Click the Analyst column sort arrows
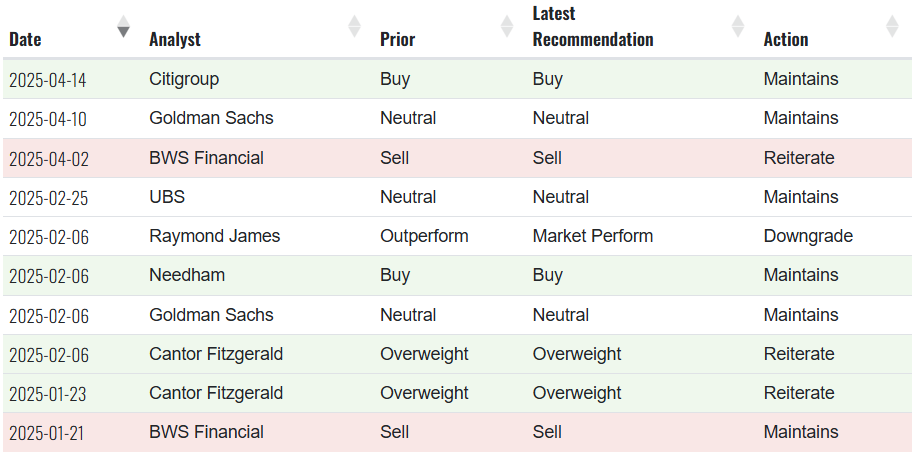Viewport: 915px width, 453px height. 354,26
